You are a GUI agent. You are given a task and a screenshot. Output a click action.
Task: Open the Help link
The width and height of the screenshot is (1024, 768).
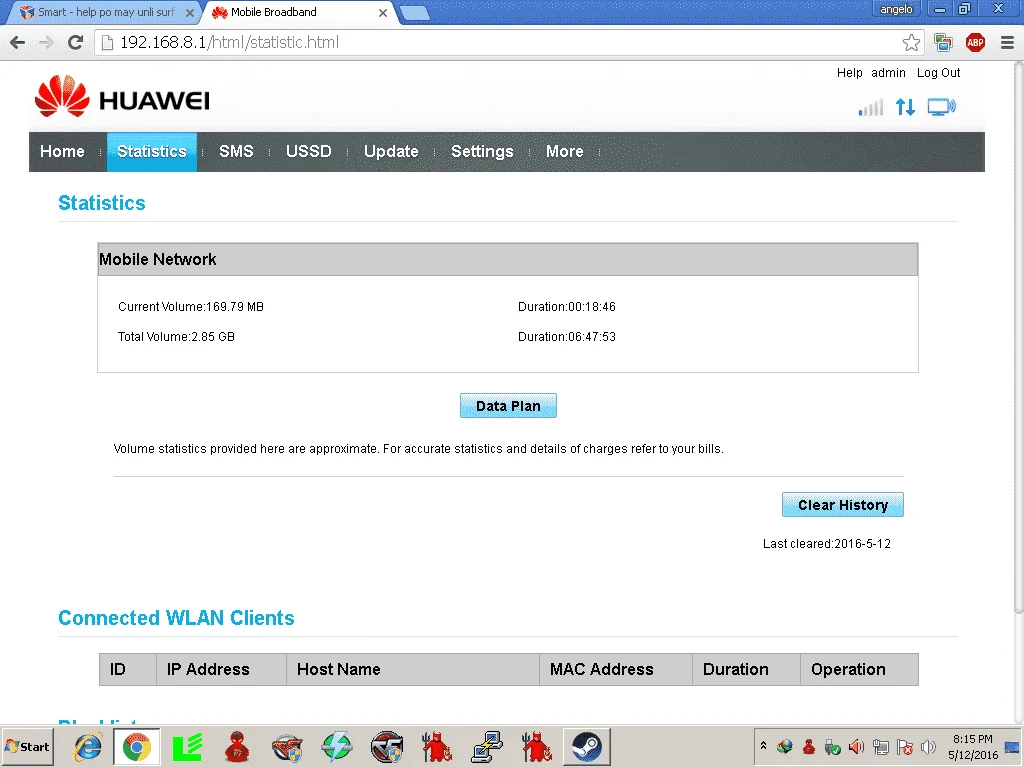click(850, 72)
